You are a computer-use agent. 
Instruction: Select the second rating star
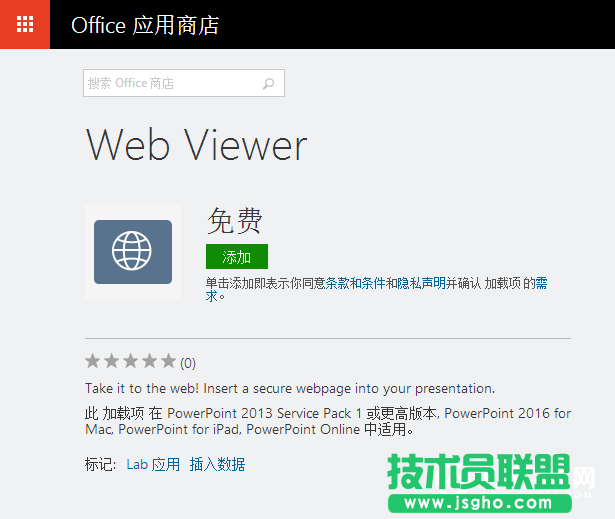[x=112, y=361]
